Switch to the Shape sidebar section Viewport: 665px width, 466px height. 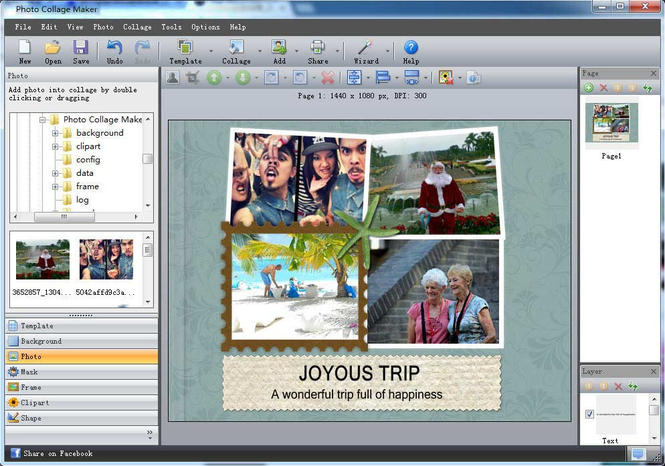pos(82,418)
